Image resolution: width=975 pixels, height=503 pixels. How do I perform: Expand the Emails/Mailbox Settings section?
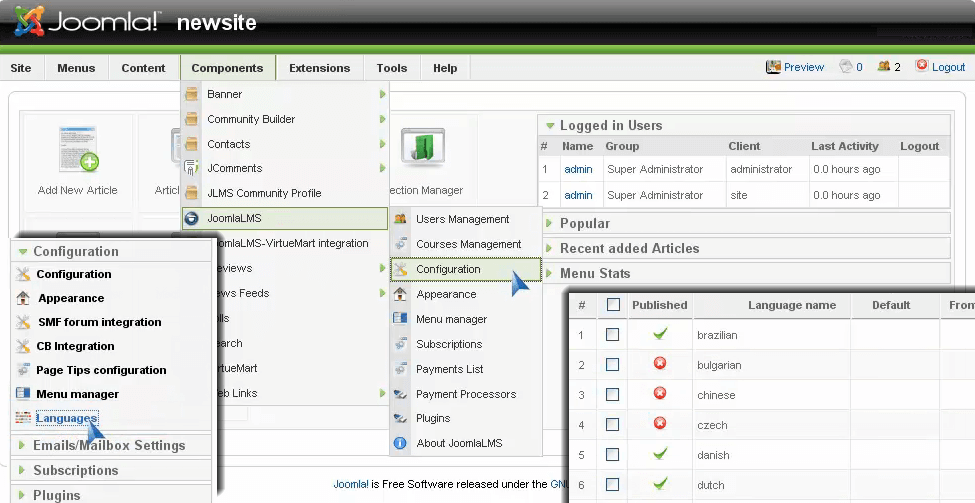pyautogui.click(x=22, y=445)
